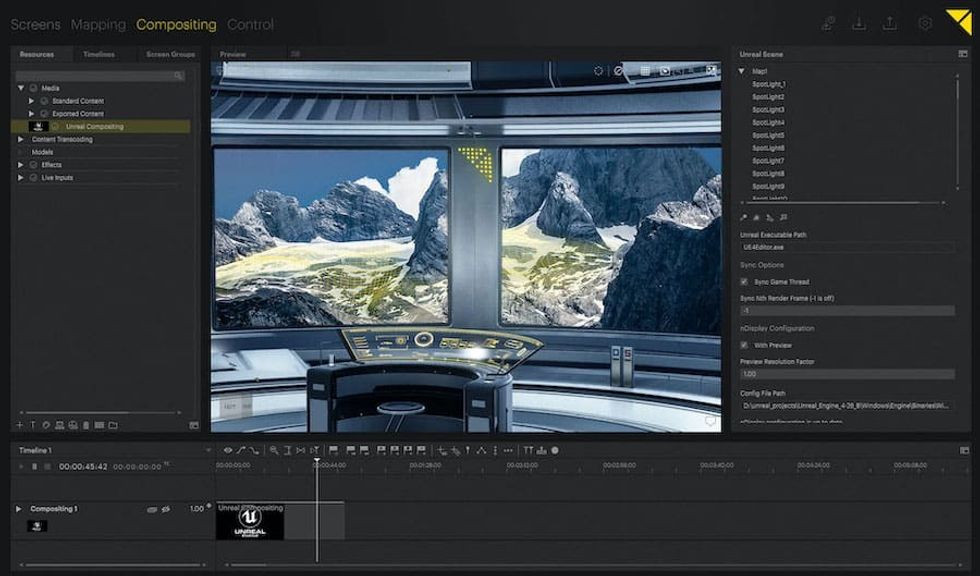Image resolution: width=980 pixels, height=576 pixels.
Task: Click the Preview Resolution Factor field
Action: (x=846, y=374)
